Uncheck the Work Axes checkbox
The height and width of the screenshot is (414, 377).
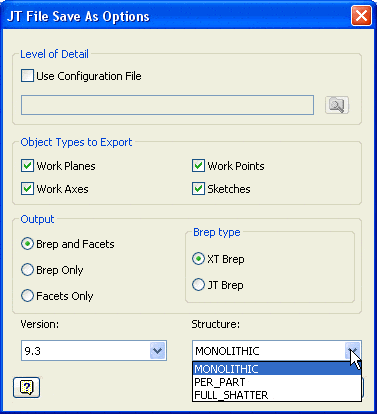(x=27, y=189)
